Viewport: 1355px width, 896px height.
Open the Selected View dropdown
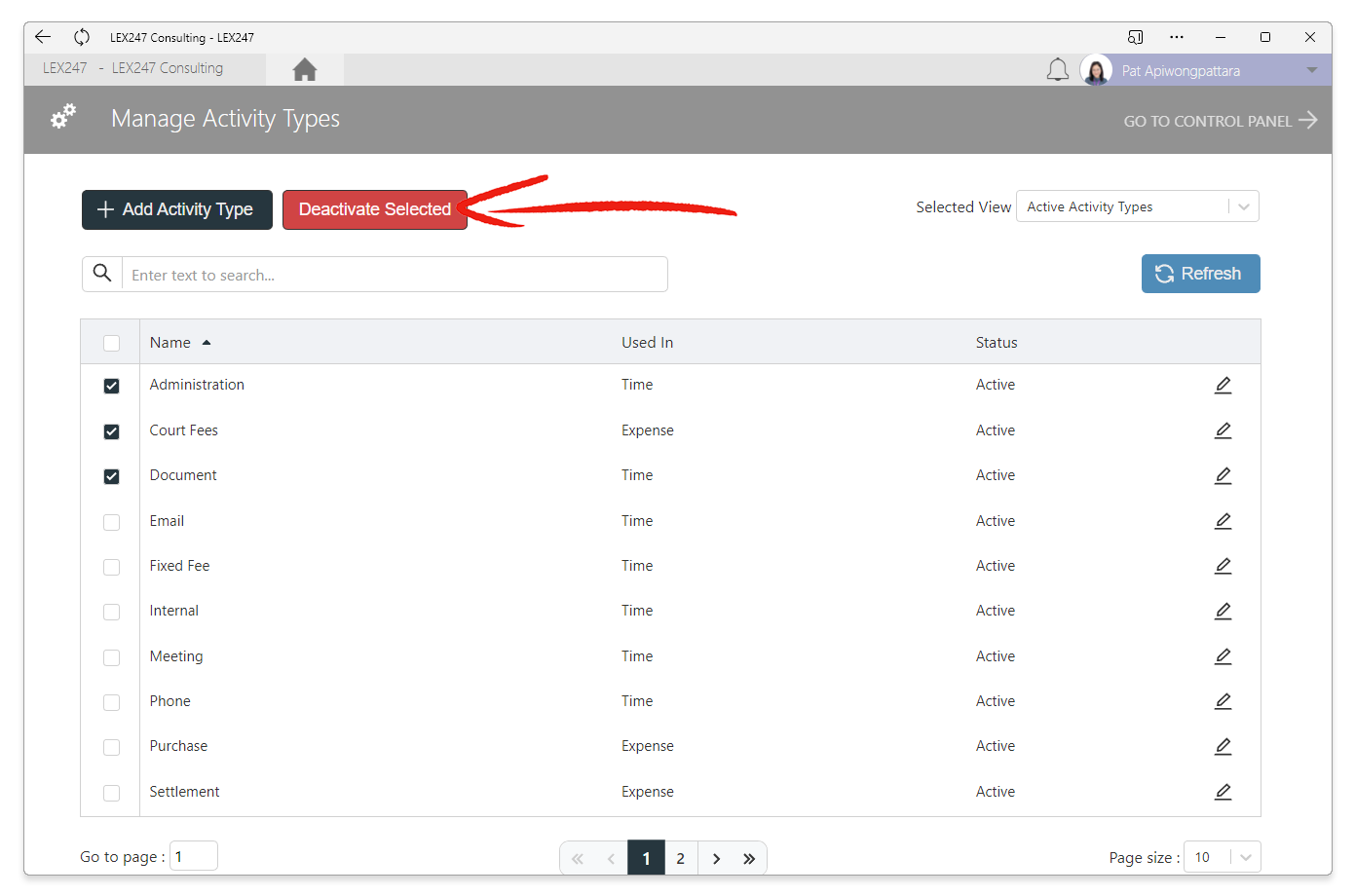[x=1138, y=206]
